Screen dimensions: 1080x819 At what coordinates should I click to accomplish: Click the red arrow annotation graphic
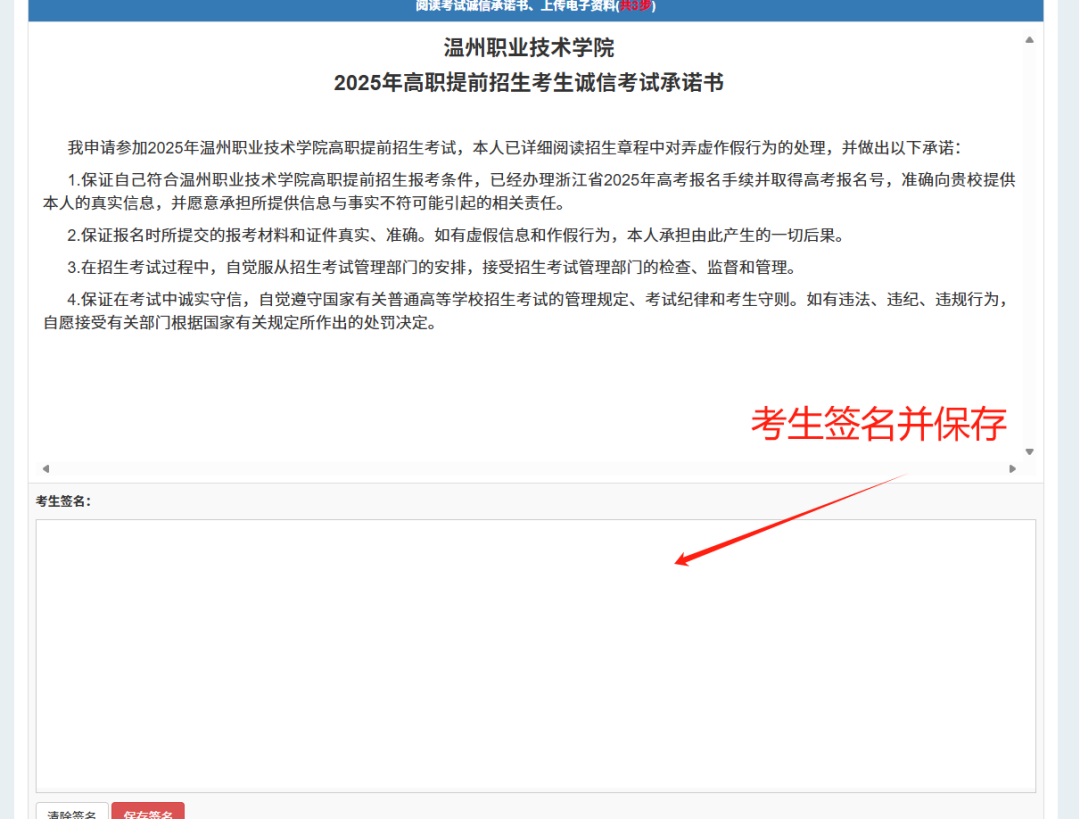click(x=790, y=519)
